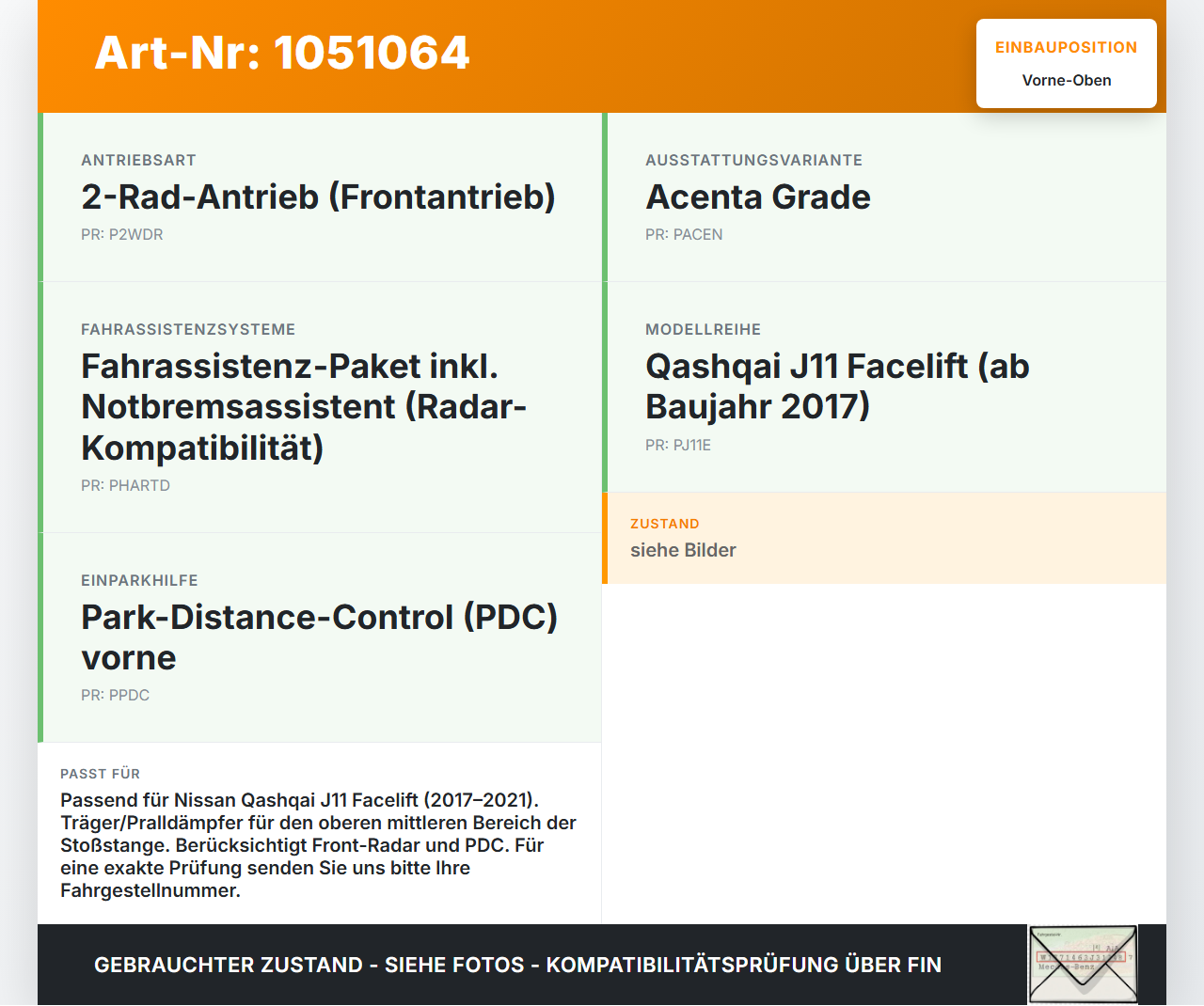
Task: Click the ZUSTAND label
Action: click(x=665, y=524)
